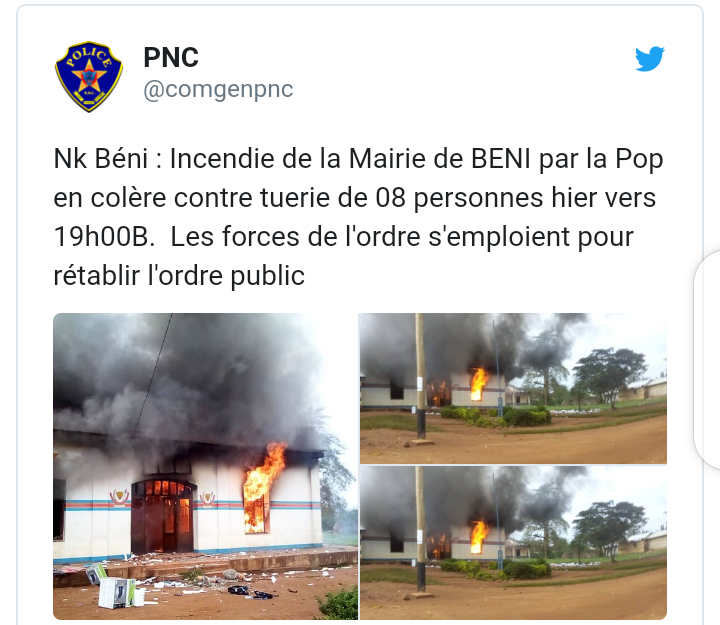Screen dimensions: 720x625
Task: Open the large burning building photo
Action: tap(205, 466)
